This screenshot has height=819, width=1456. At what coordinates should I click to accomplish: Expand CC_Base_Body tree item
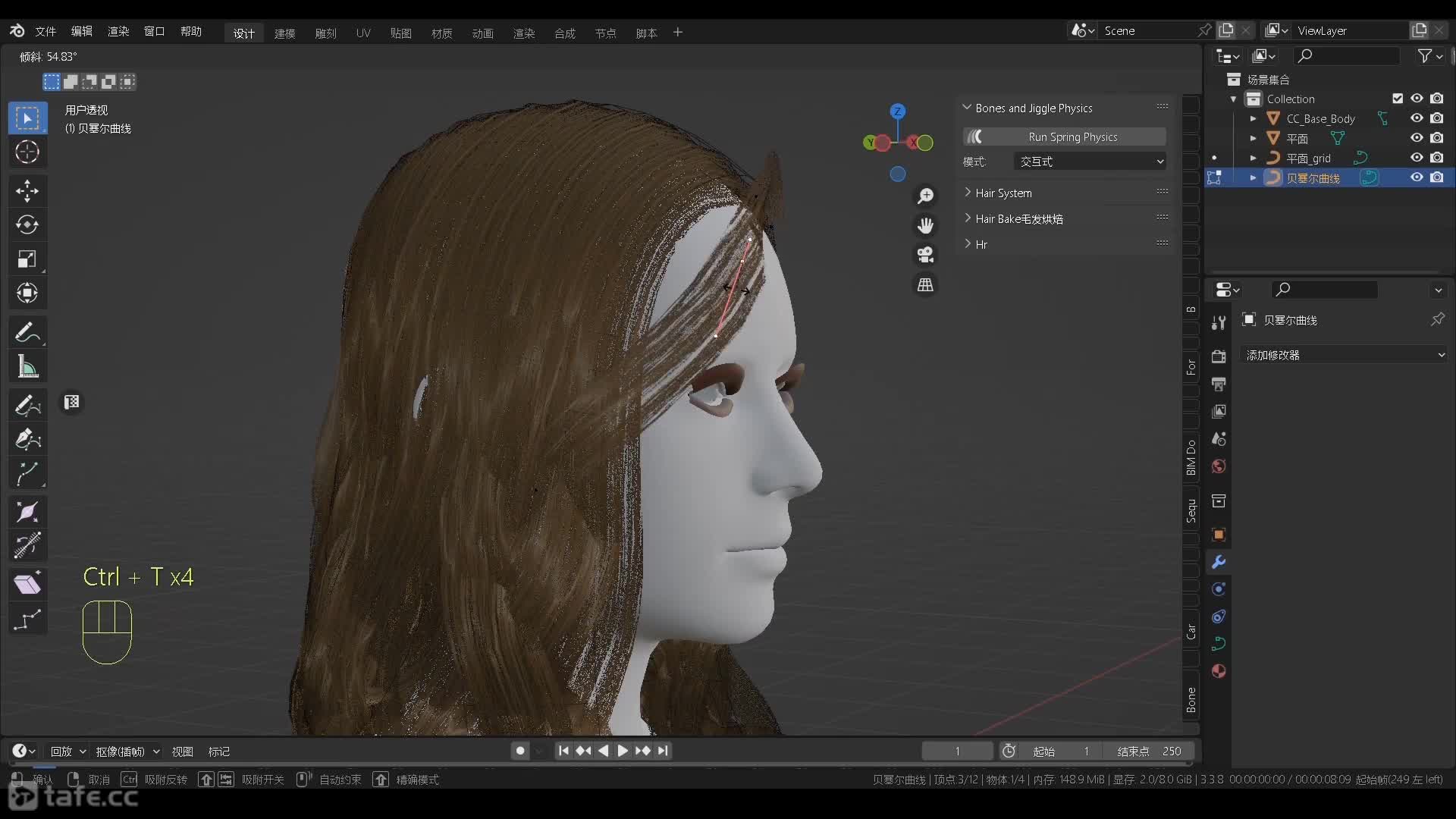[x=1253, y=118]
